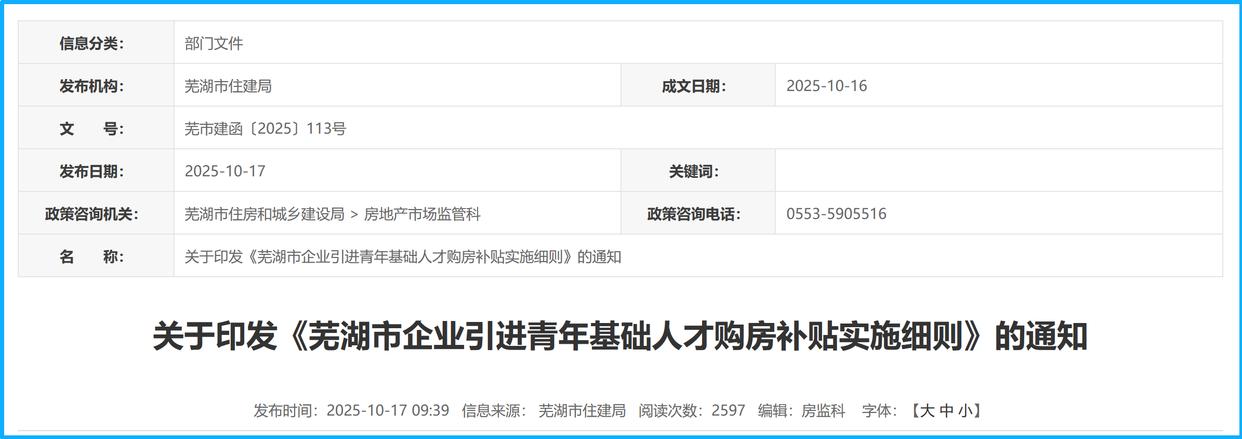This screenshot has width=1242, height=439.
Task: Click the 政策咨询电话 label cell
Action: [x=698, y=214]
